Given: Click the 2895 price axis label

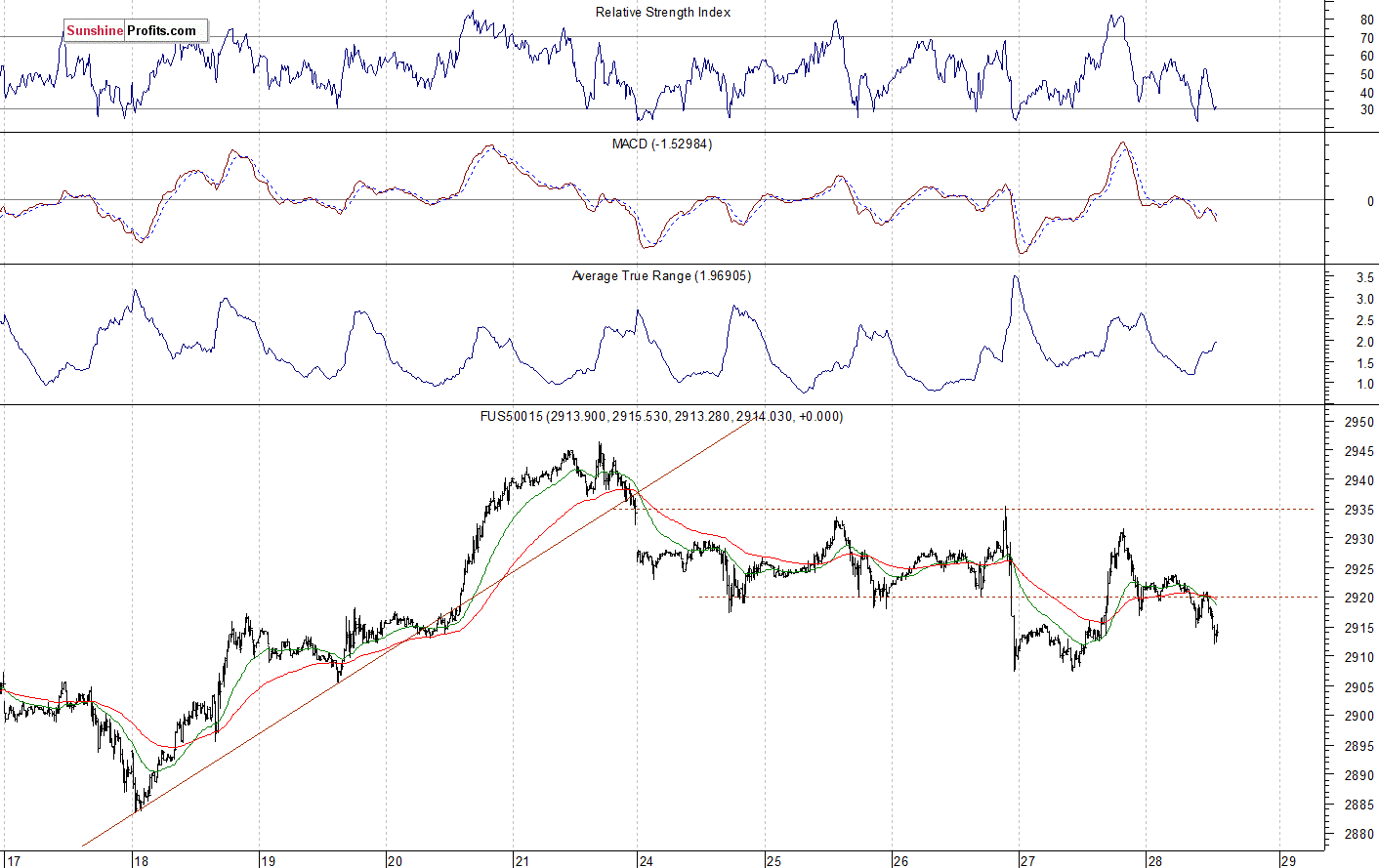Looking at the screenshot, I should coord(1359,746).
